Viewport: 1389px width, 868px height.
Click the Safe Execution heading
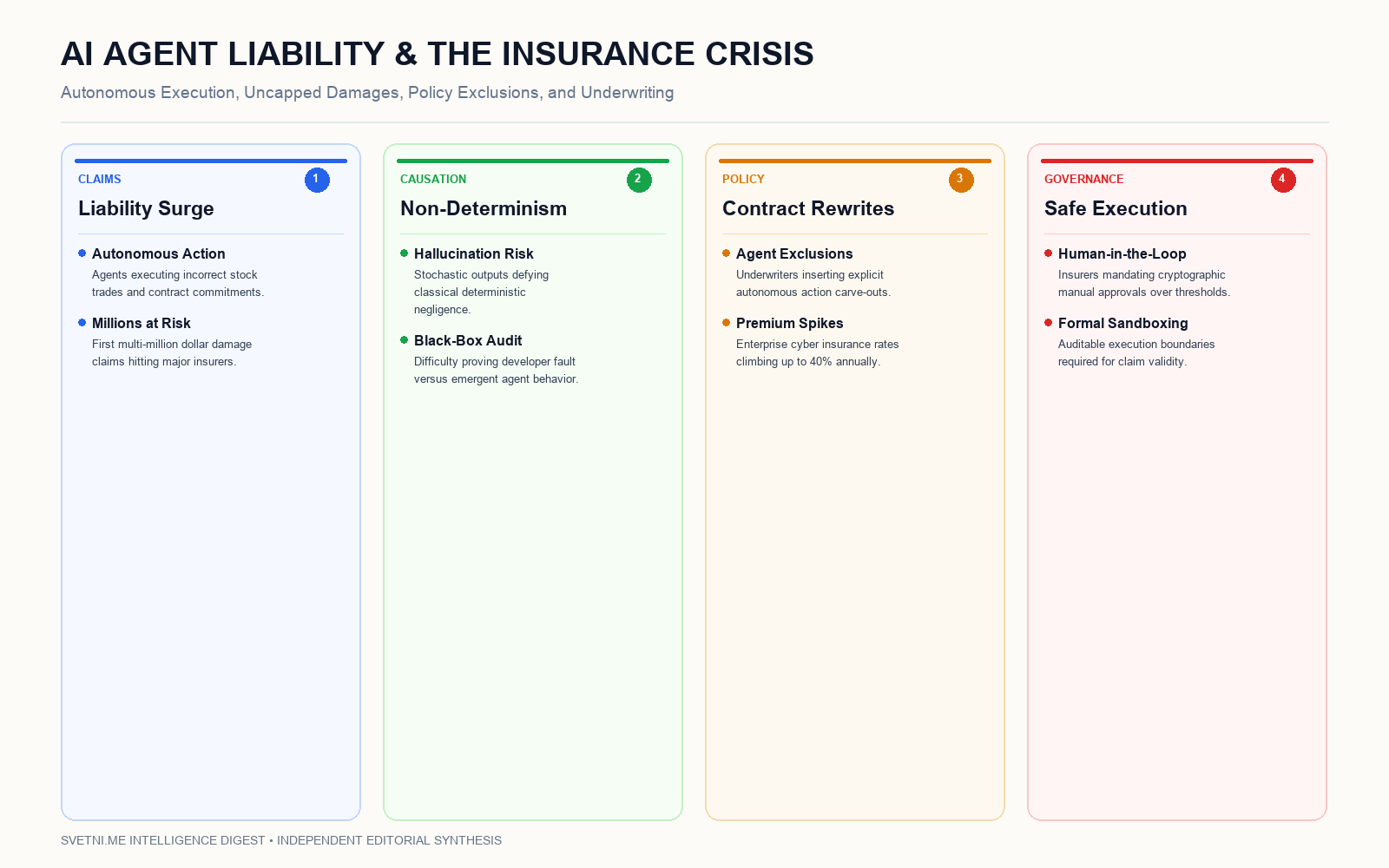tap(1116, 208)
